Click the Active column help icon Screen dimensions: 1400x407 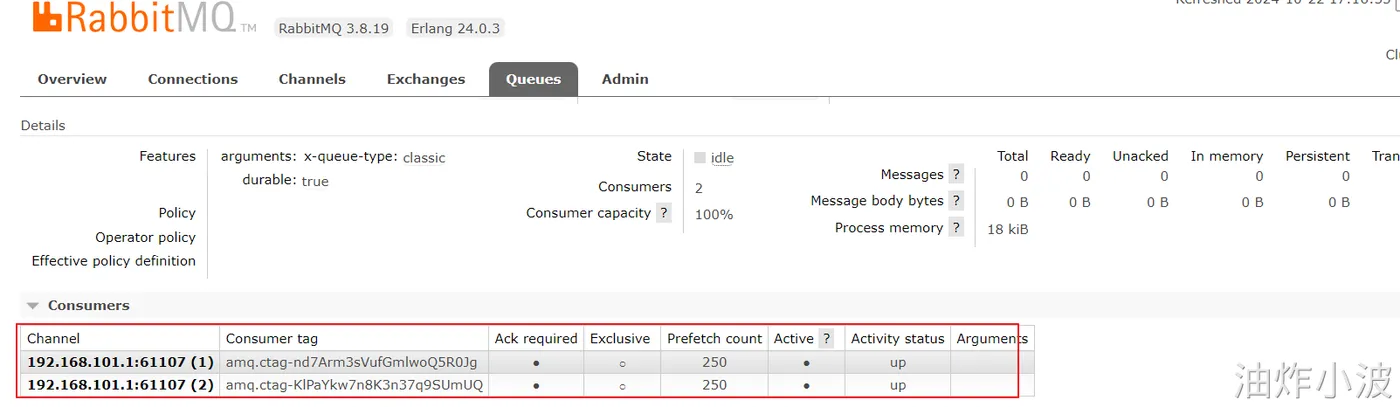(826, 339)
